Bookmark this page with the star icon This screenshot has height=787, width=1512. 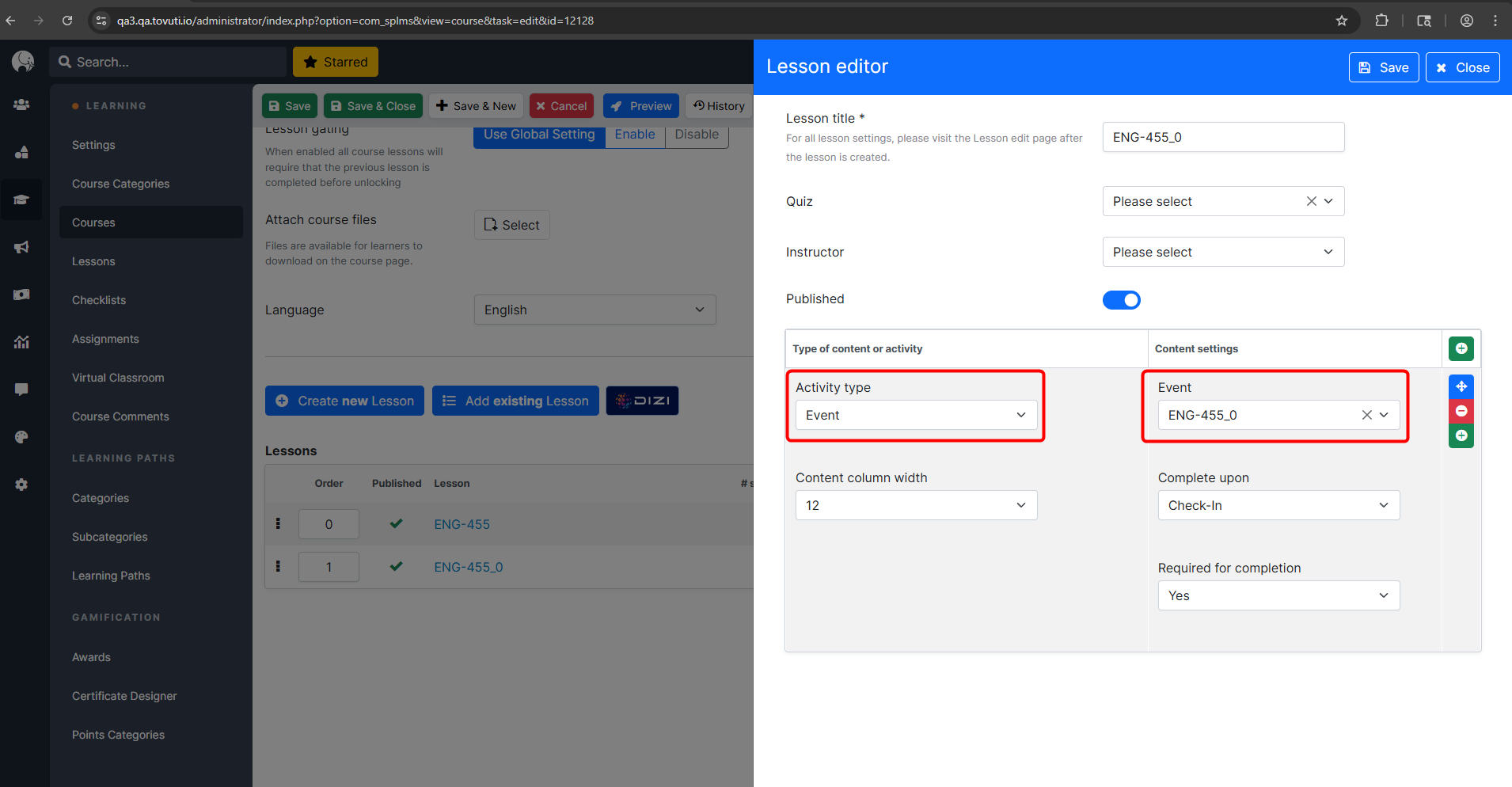coord(1342,21)
